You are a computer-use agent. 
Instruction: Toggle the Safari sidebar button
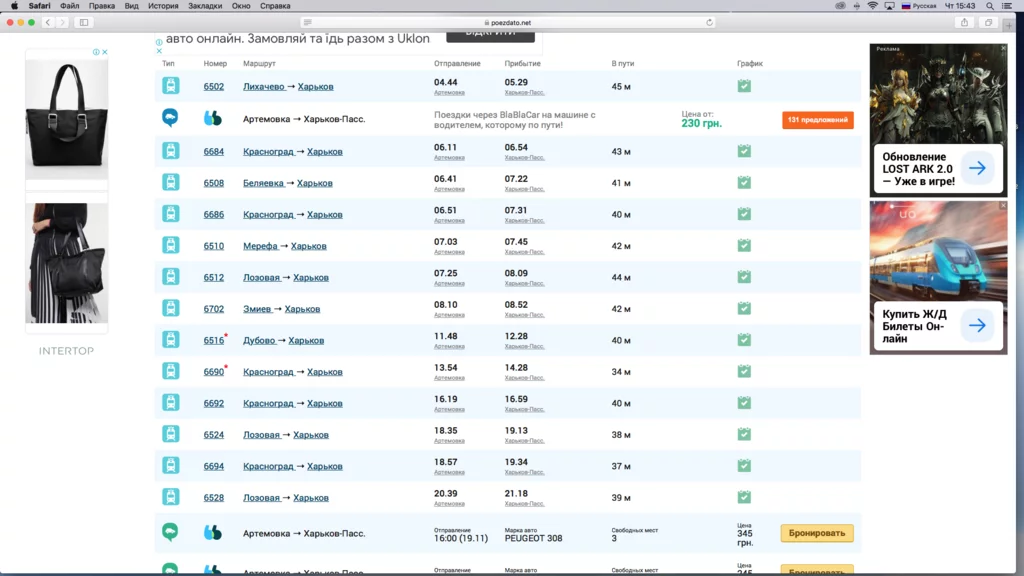84,22
